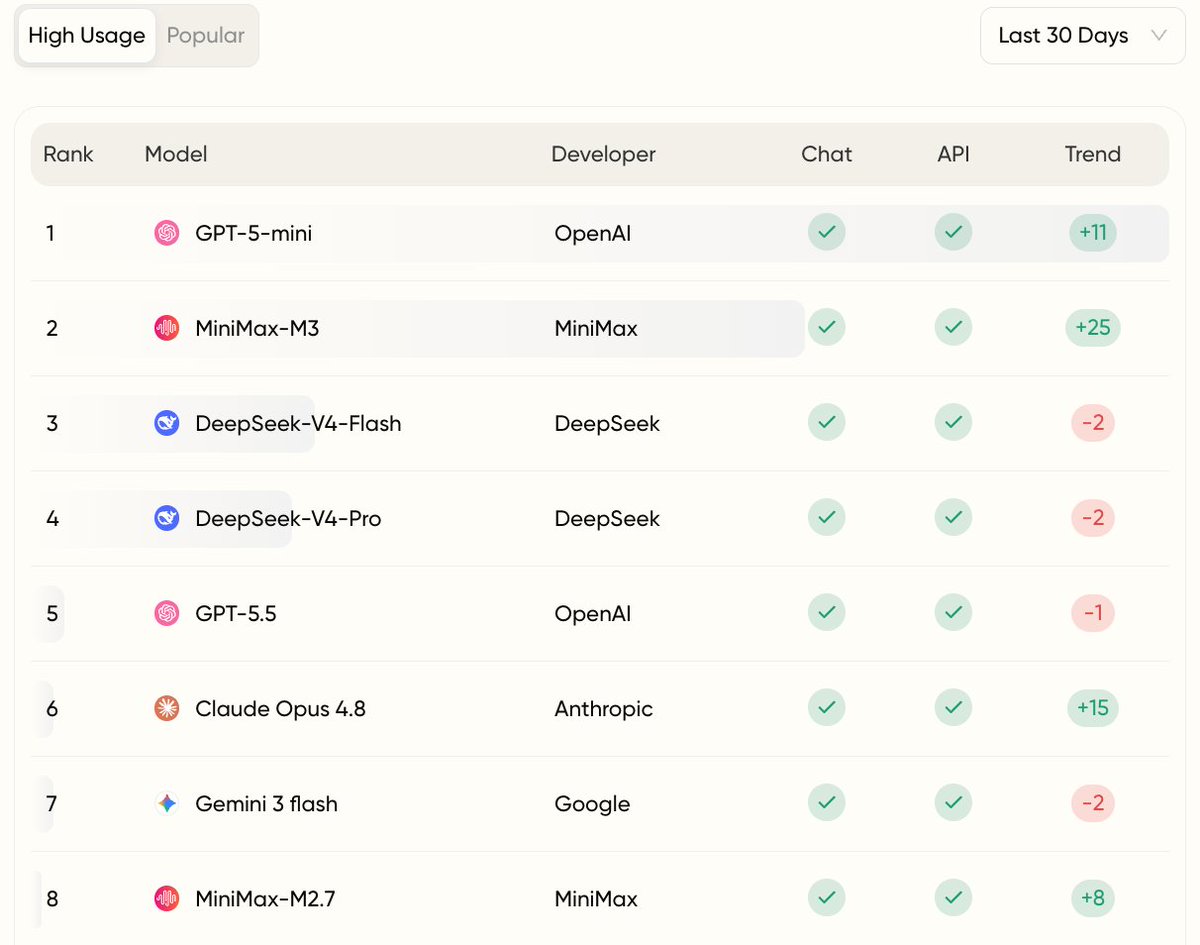Click the API checkmark for Gemini 3 flash
This screenshot has height=945, width=1200.
(953, 802)
